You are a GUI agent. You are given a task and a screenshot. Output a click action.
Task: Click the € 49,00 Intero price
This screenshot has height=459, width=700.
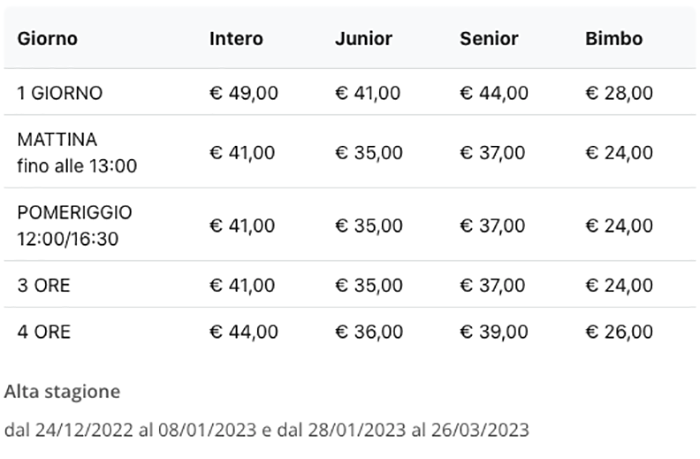point(242,93)
